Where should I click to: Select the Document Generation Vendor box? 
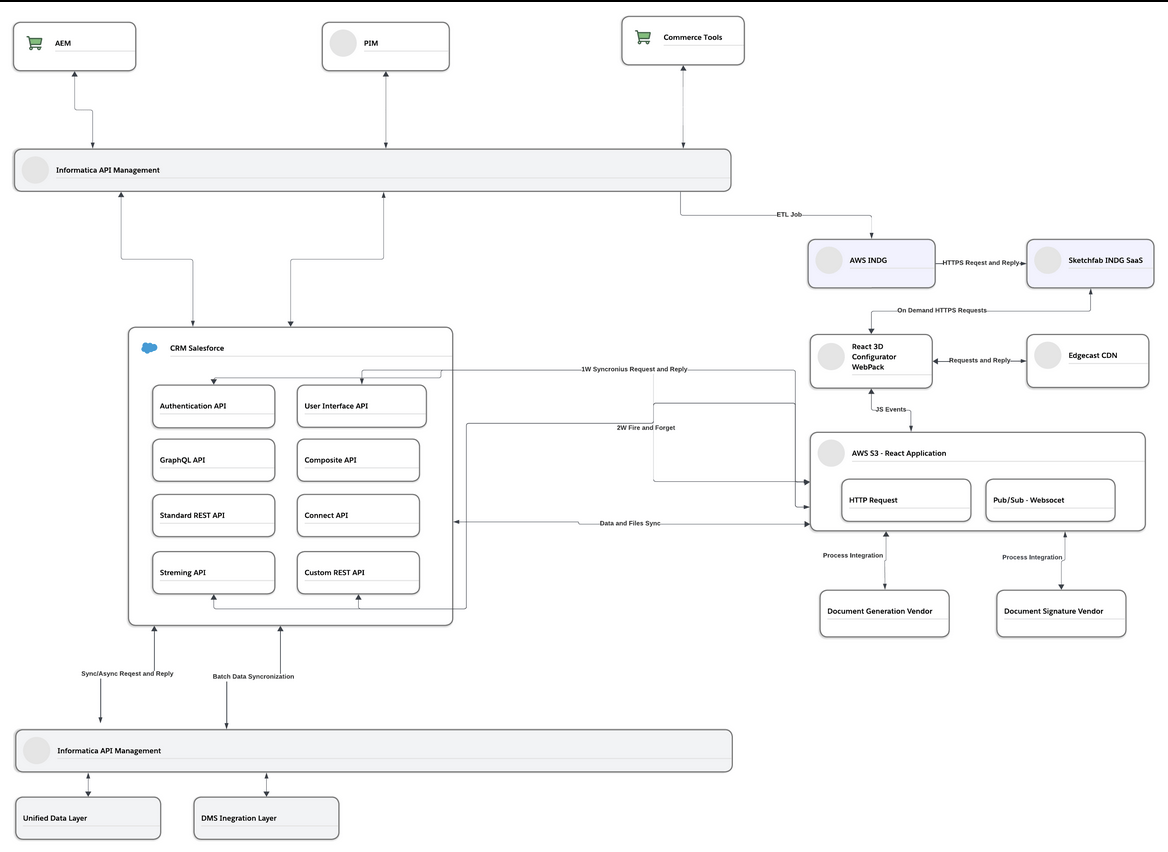point(884,614)
